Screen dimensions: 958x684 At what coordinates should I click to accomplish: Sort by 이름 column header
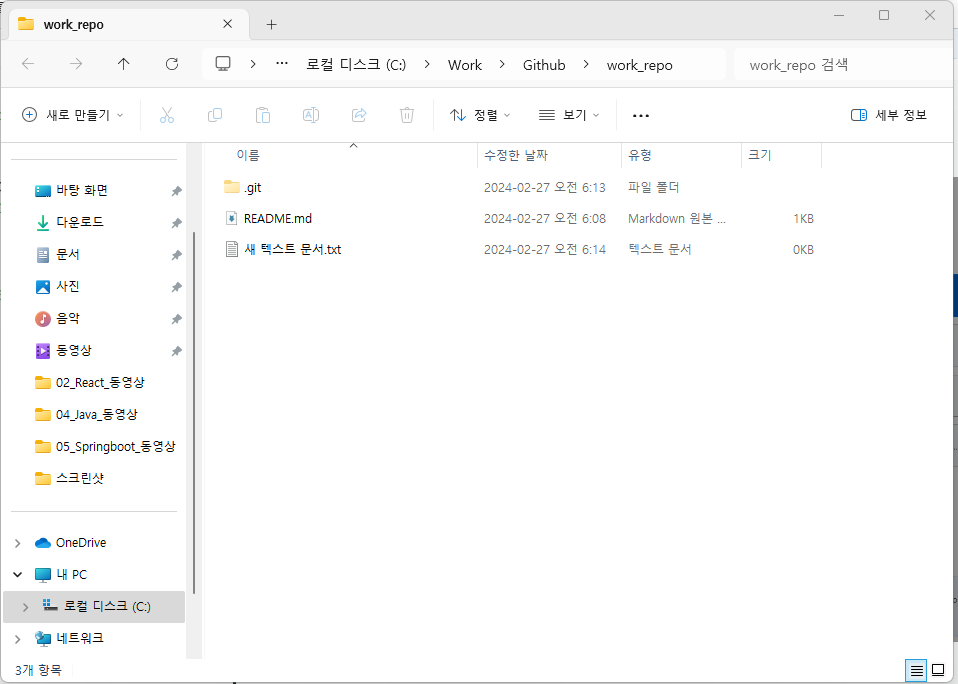(x=339, y=155)
